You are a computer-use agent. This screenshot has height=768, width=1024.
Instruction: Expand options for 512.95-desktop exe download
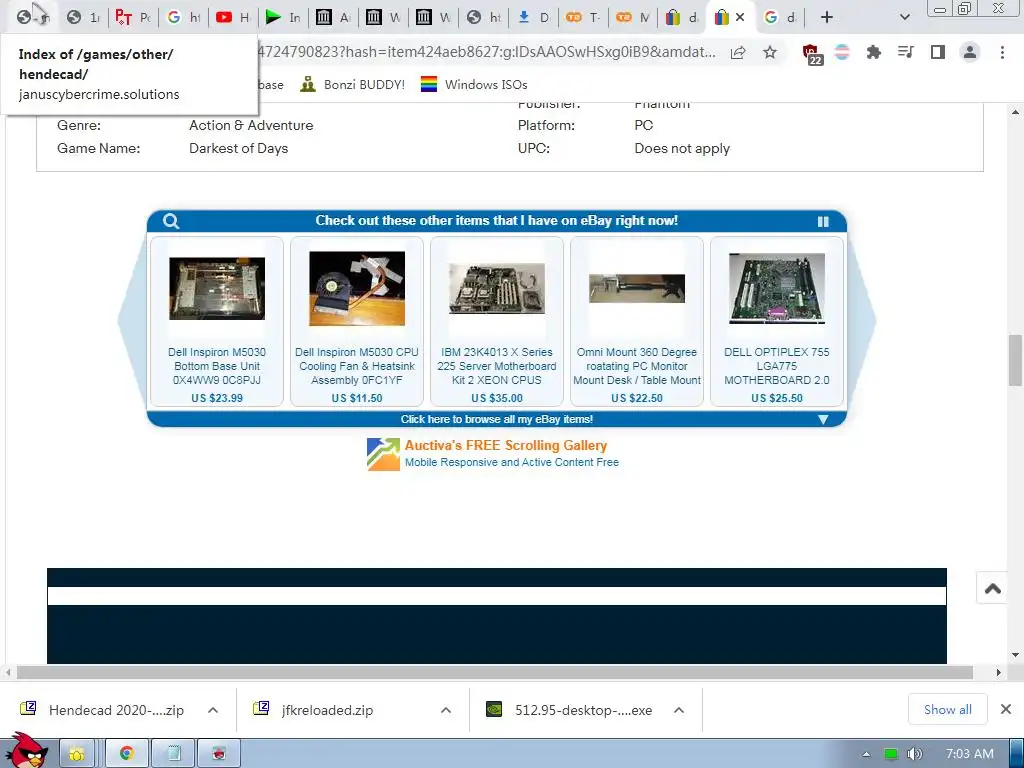click(x=679, y=710)
